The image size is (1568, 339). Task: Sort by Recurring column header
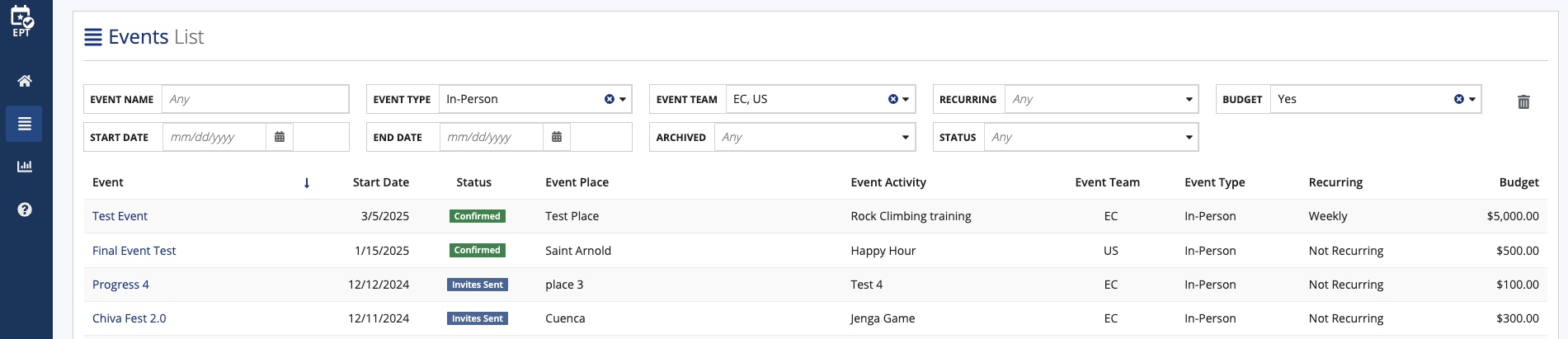1335,182
